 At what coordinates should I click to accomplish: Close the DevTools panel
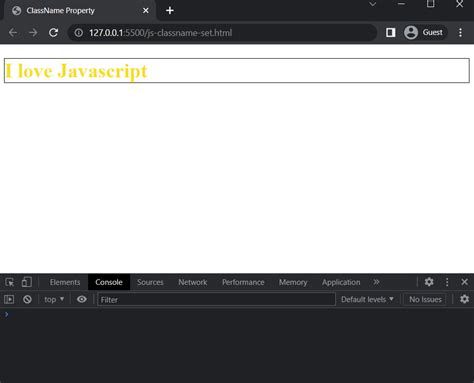pos(464,282)
